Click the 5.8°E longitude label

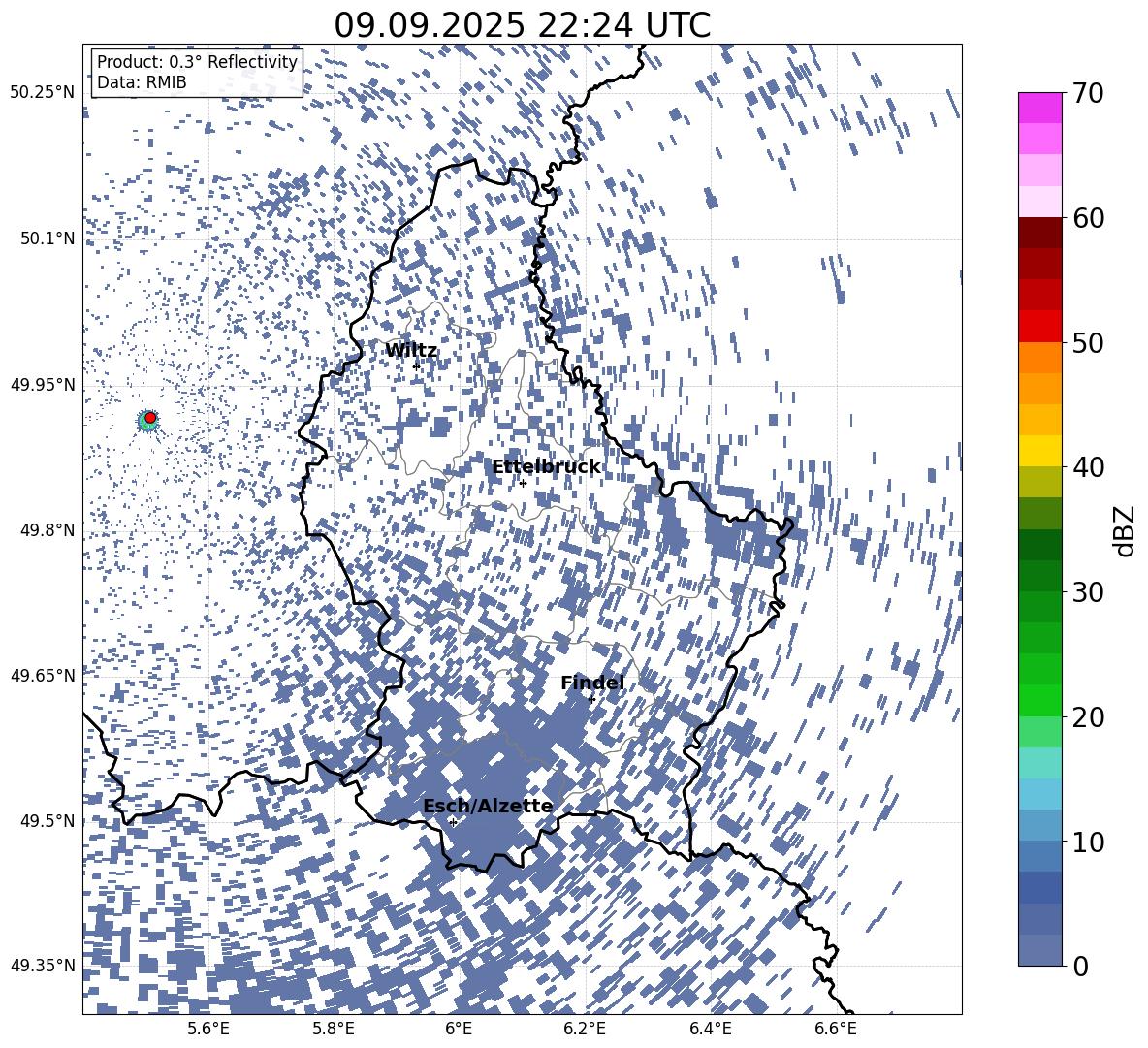point(334,1029)
